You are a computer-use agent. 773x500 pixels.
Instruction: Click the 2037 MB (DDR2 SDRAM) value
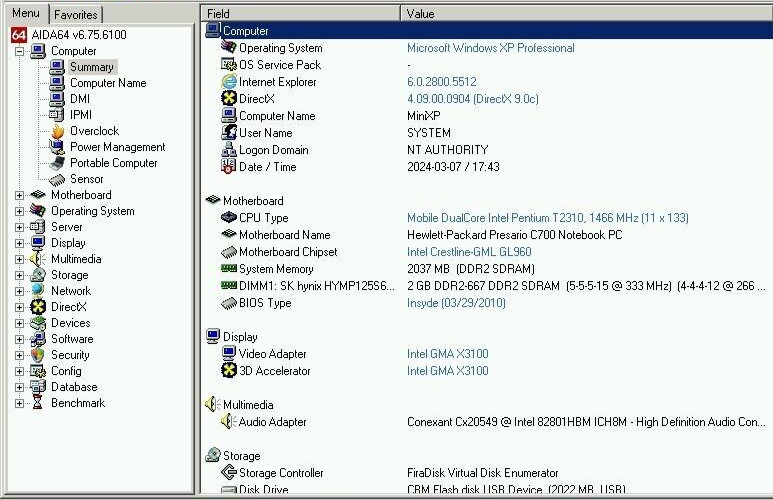(x=471, y=269)
